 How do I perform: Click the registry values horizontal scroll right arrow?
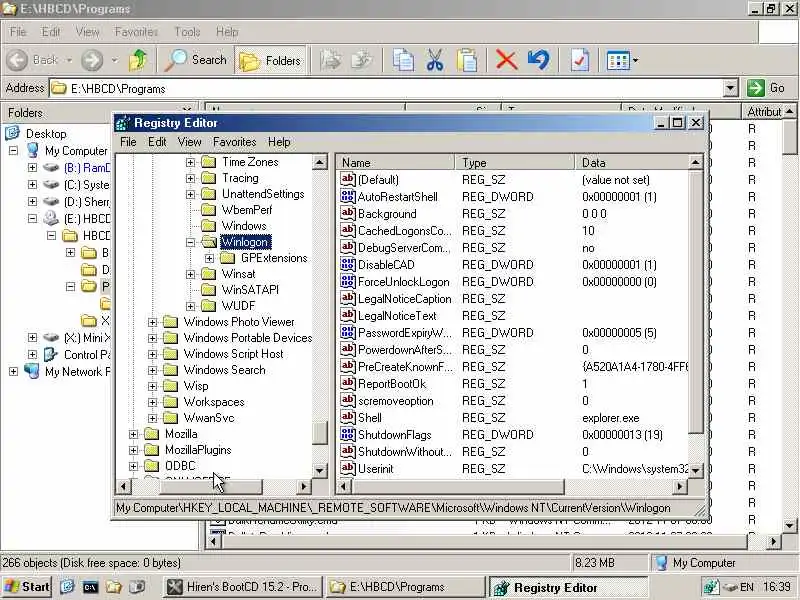tap(680, 487)
